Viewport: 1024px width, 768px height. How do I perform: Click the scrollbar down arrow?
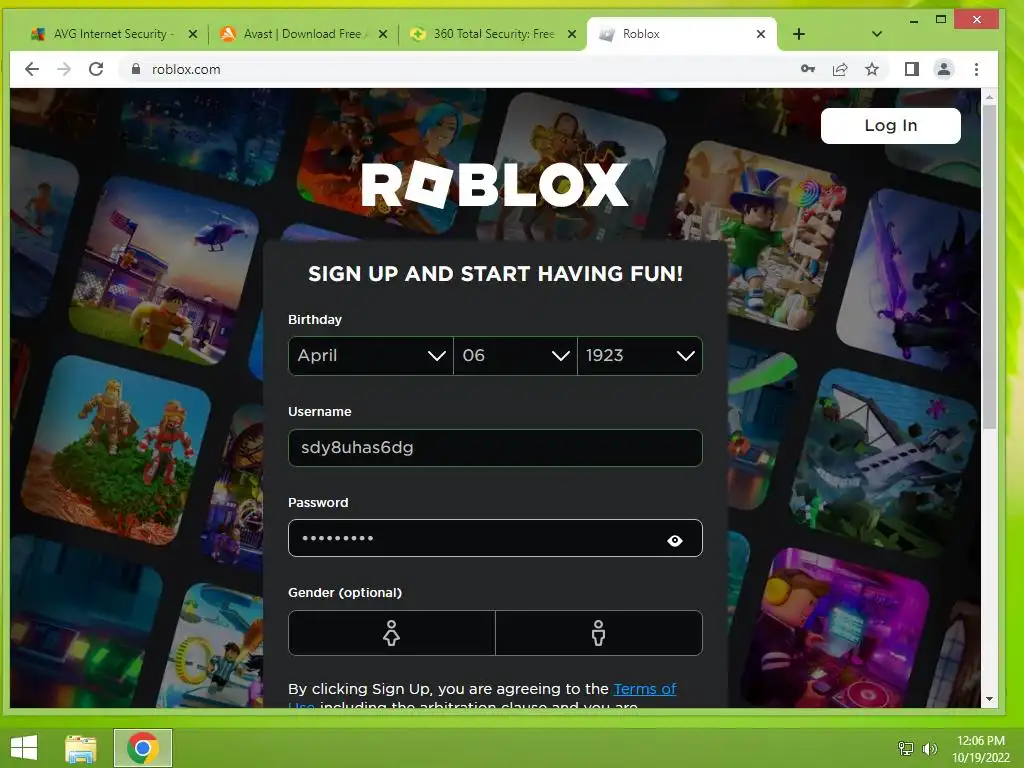click(989, 699)
